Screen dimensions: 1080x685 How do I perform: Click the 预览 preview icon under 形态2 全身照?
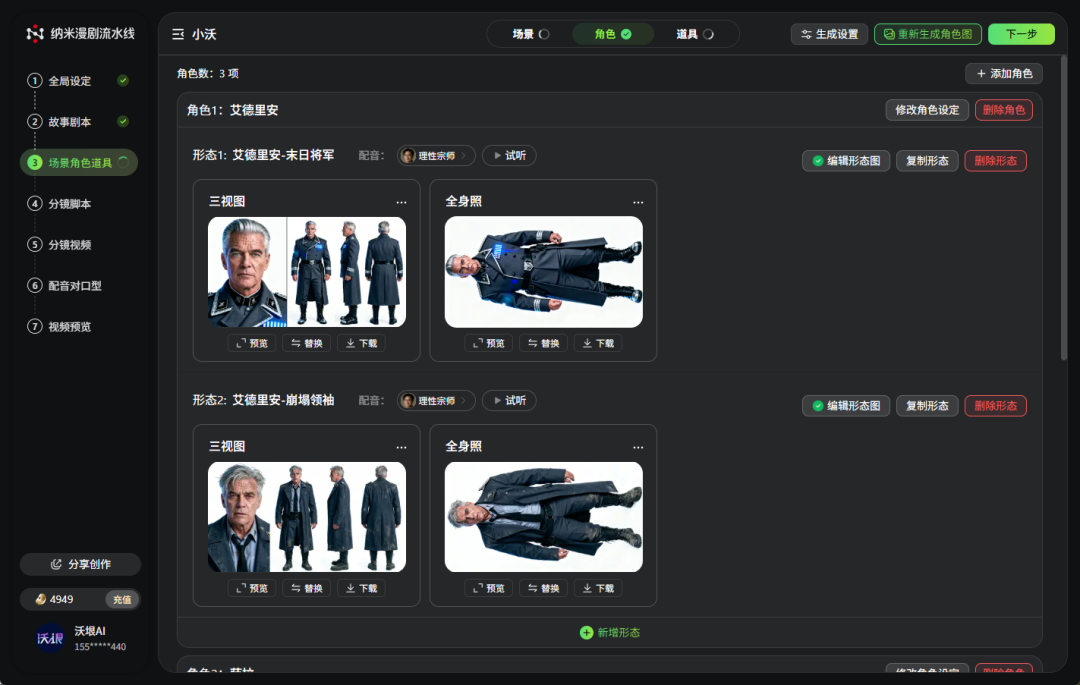pyautogui.click(x=476, y=587)
